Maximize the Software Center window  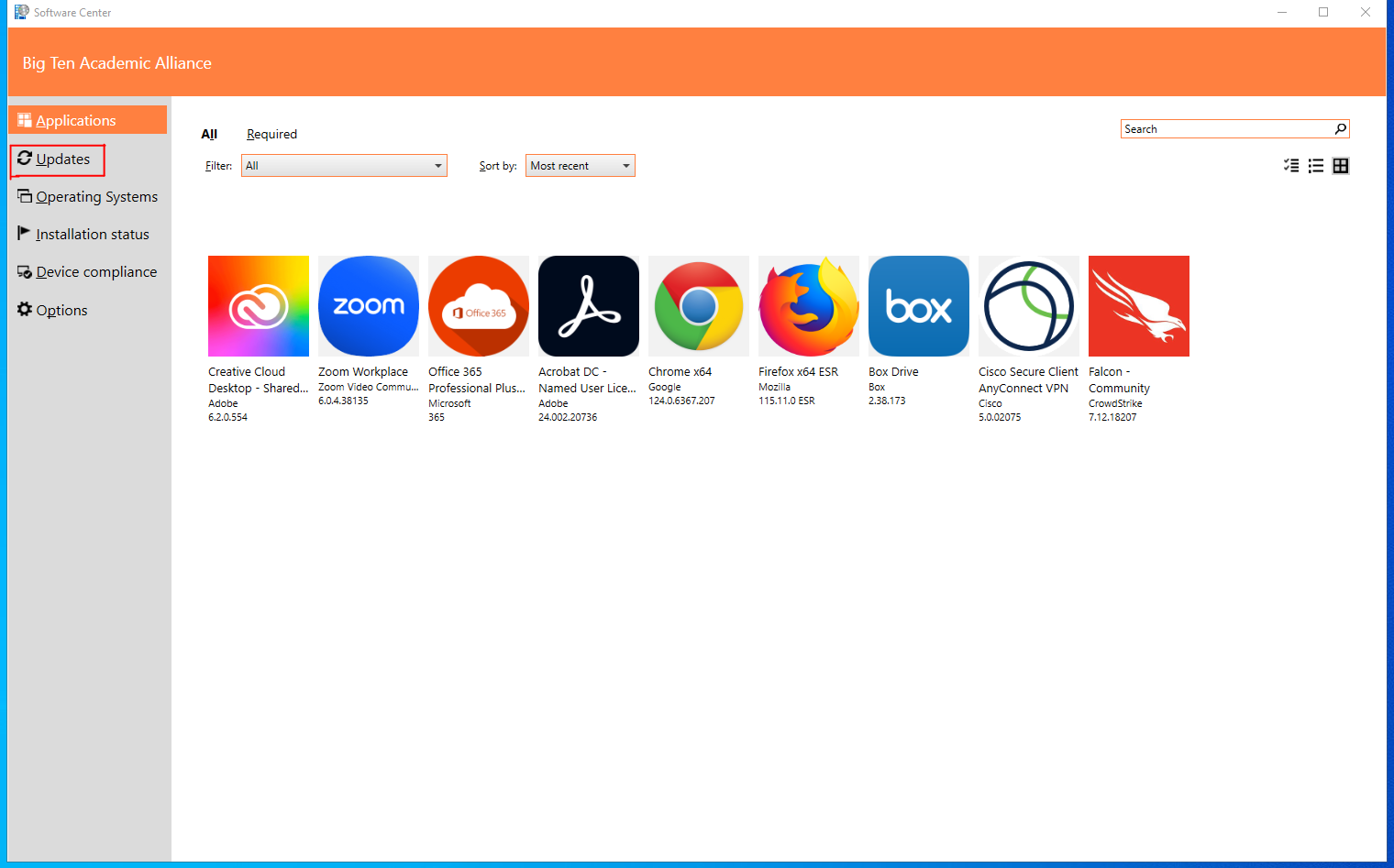pyautogui.click(x=1323, y=12)
